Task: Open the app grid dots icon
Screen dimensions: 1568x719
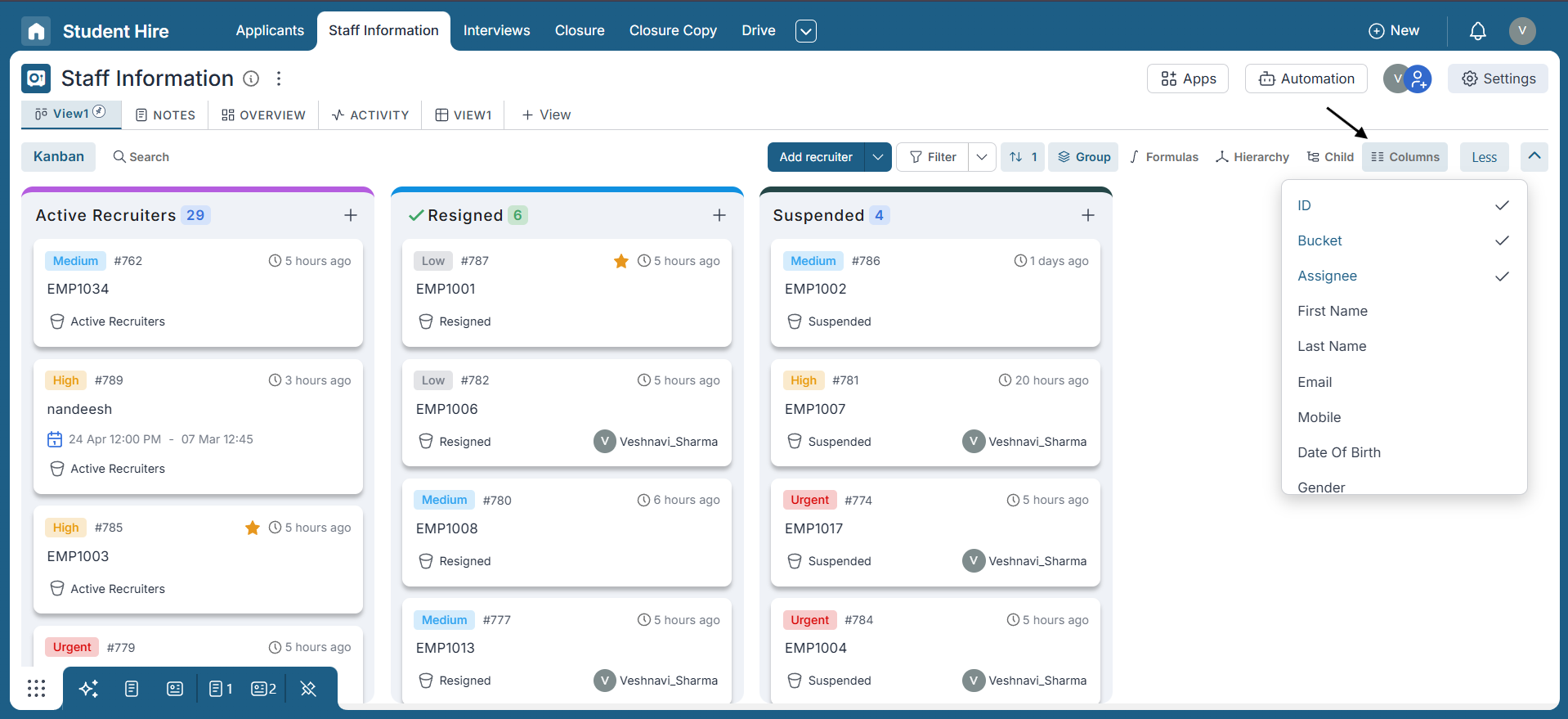Action: tap(36, 688)
